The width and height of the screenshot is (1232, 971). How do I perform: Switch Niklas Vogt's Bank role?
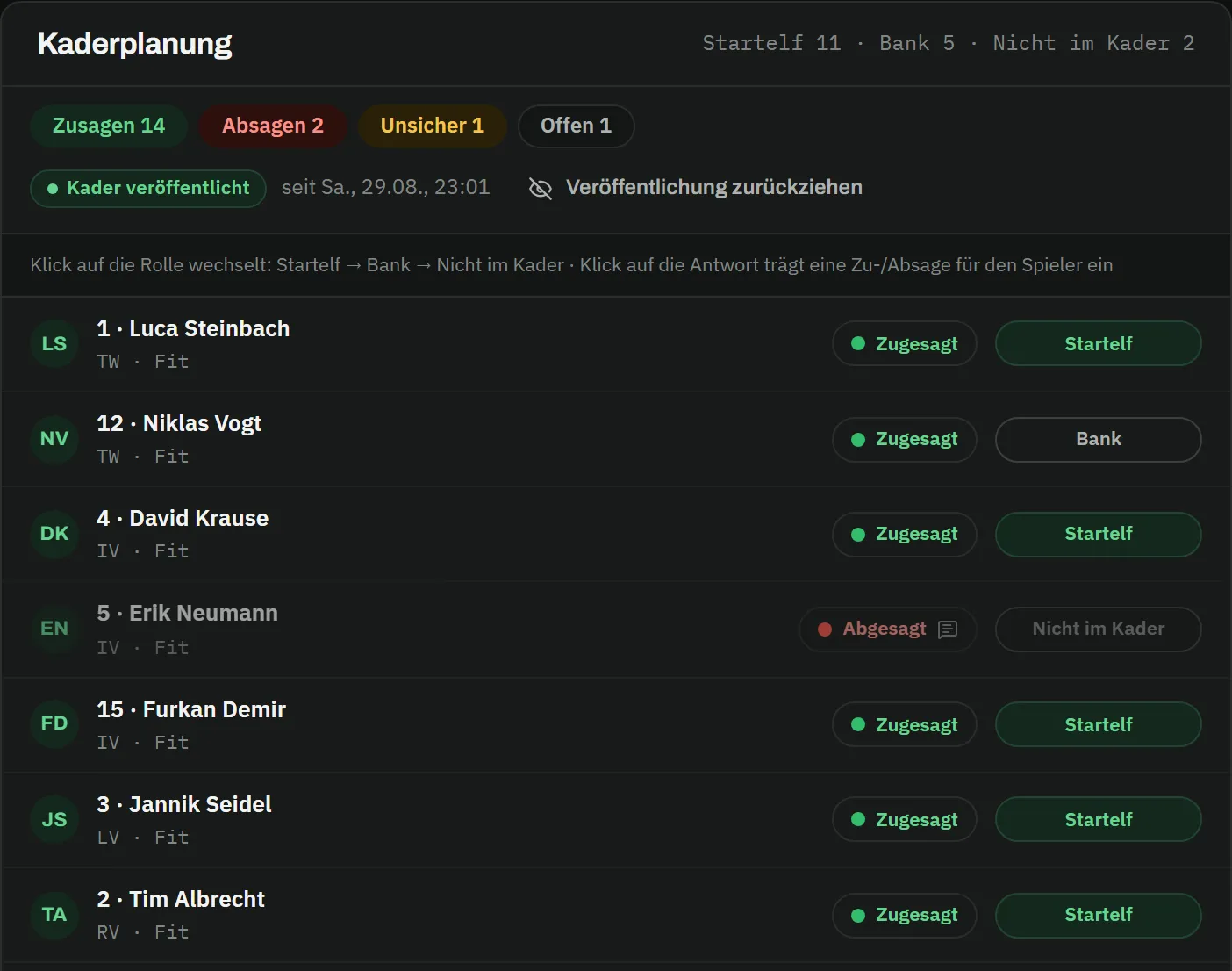1098,439
